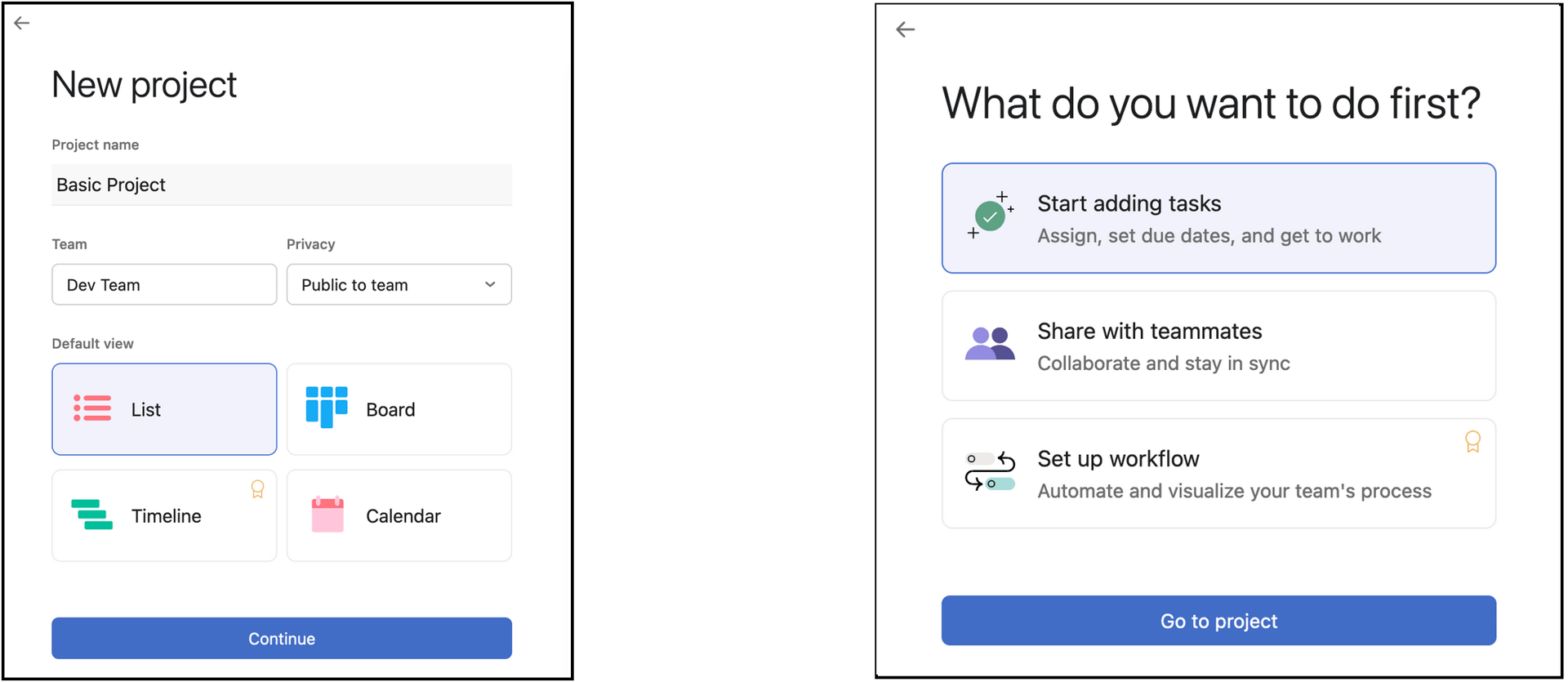
Task: Choose Calendar as the default view
Action: [x=399, y=515]
